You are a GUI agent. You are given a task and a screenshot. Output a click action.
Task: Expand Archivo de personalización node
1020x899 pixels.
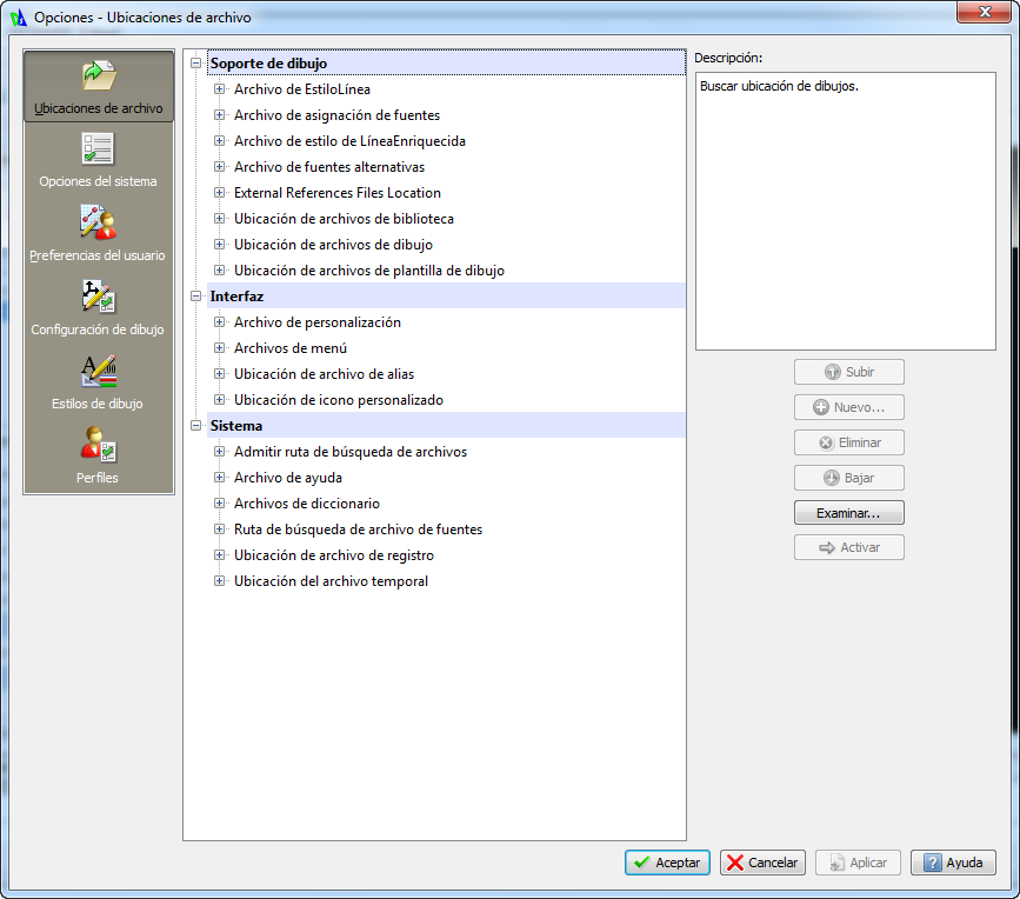click(x=219, y=322)
